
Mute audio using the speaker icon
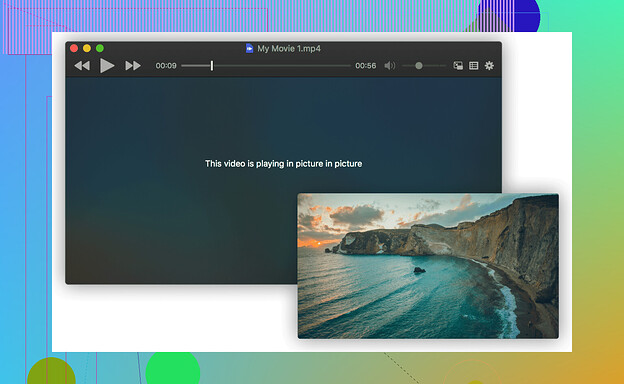[x=390, y=66]
